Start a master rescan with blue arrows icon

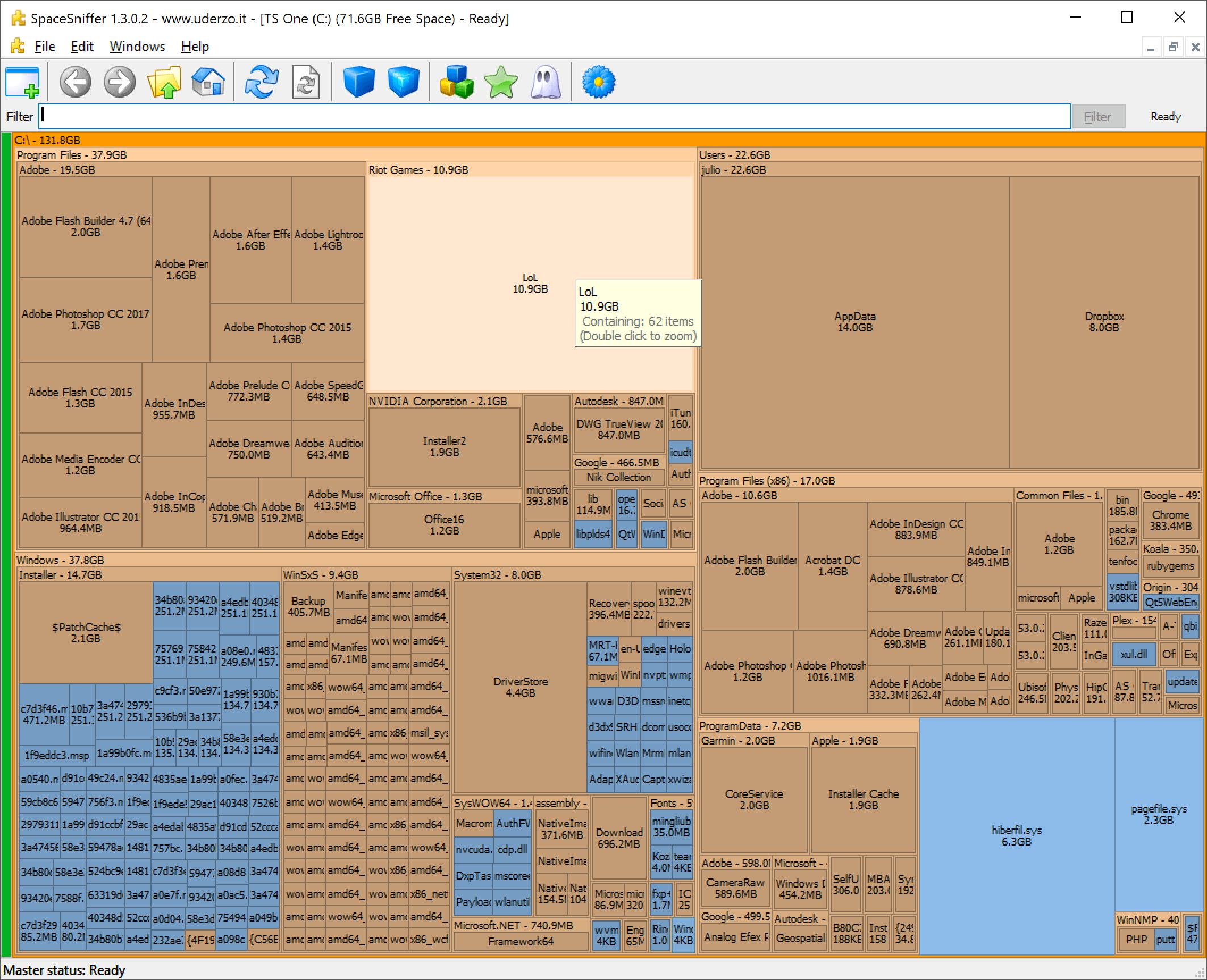(x=262, y=82)
